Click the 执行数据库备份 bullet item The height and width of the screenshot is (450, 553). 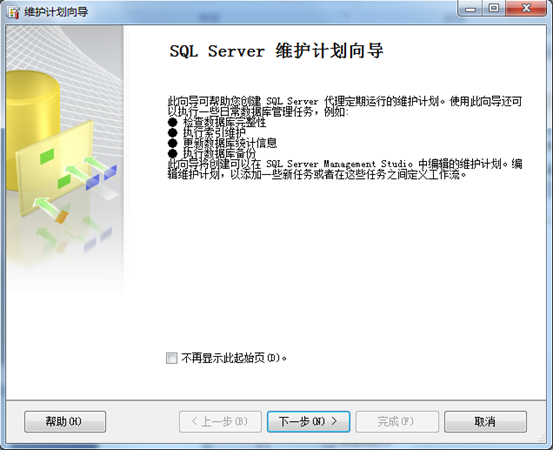[219, 153]
